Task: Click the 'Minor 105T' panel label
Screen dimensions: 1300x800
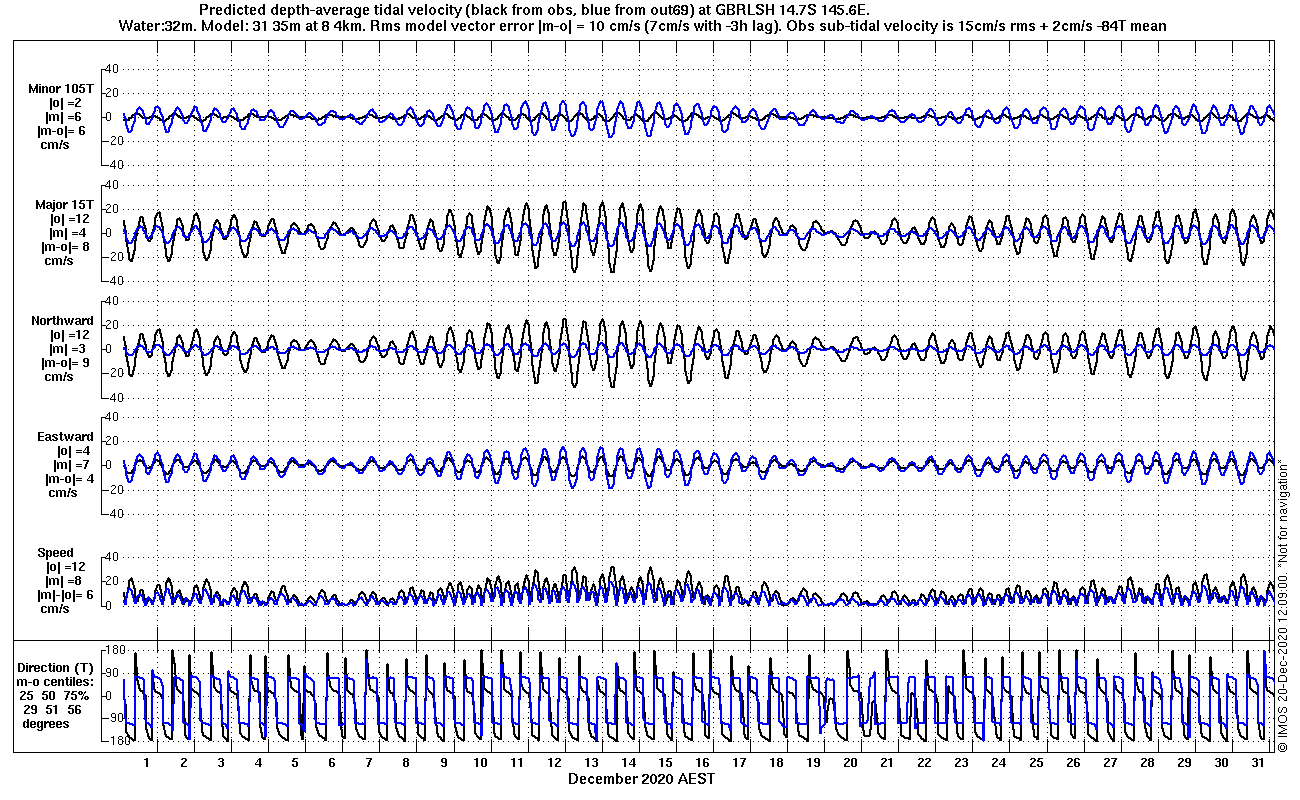Action: 61,89
